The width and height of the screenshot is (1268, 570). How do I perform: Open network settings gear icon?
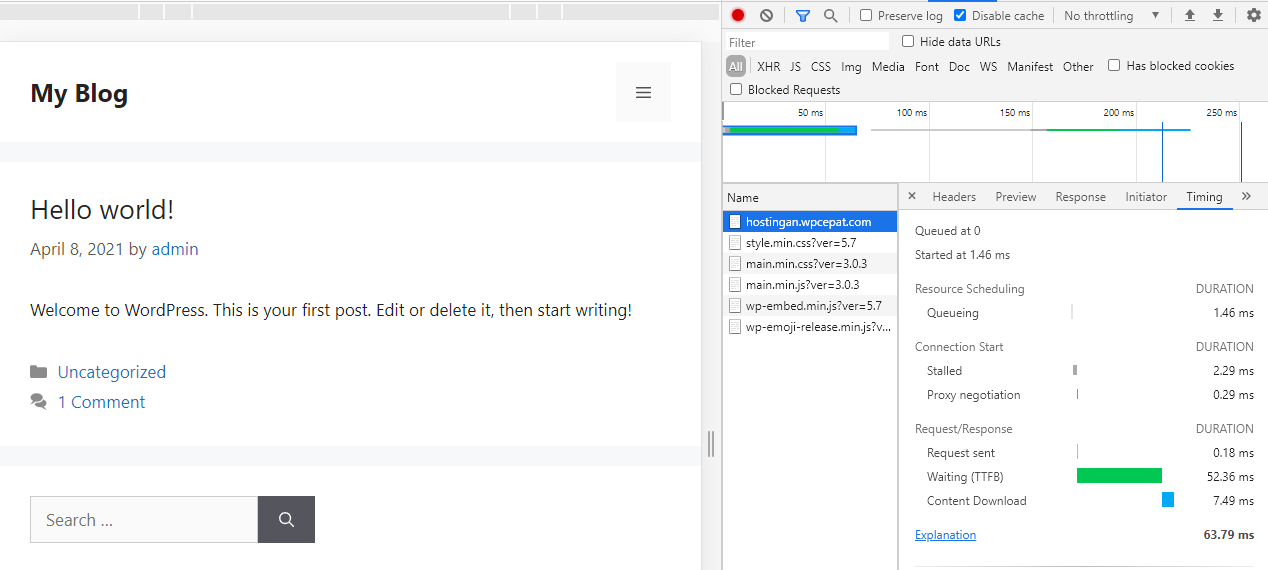1253,16
